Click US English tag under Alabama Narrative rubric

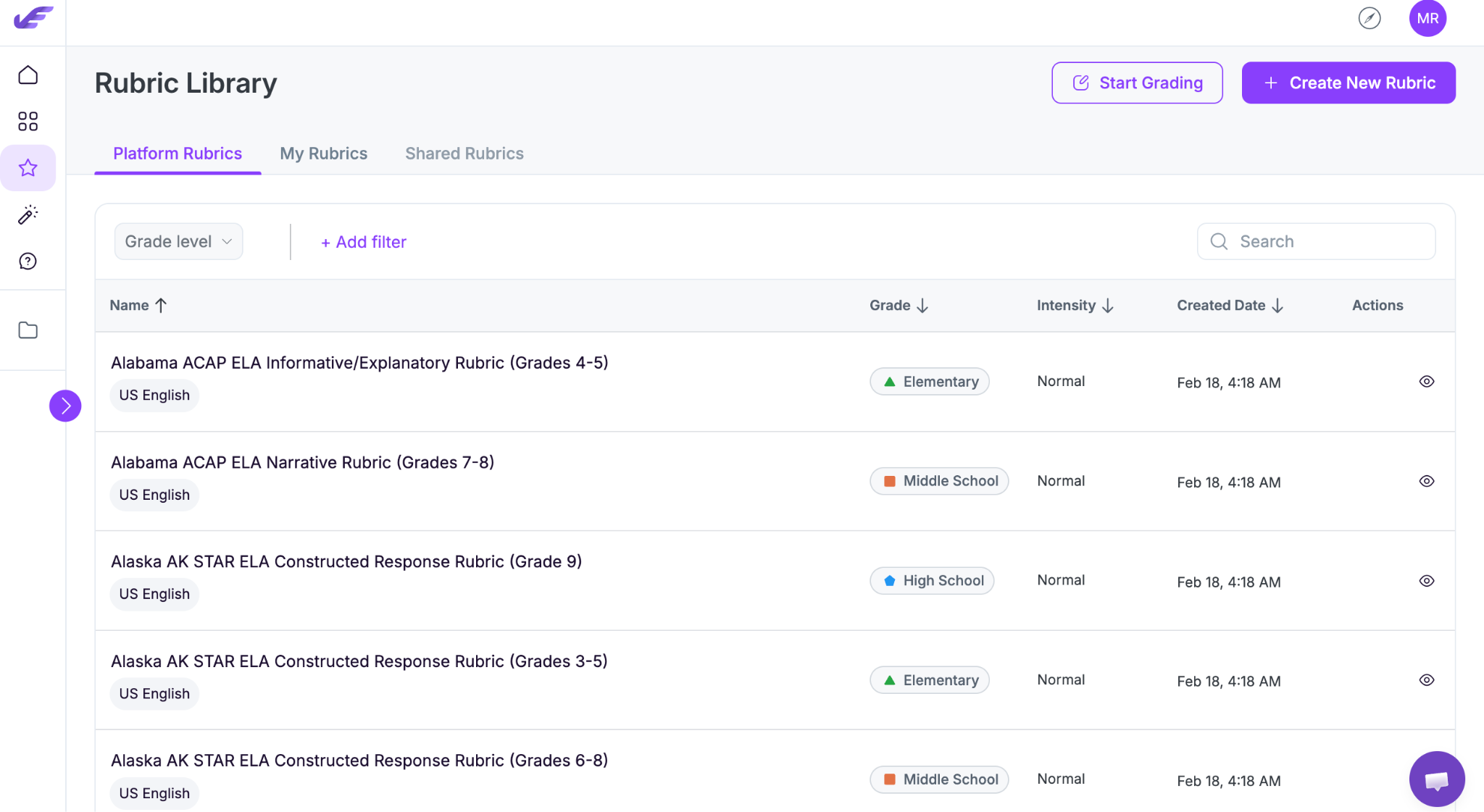tap(154, 495)
